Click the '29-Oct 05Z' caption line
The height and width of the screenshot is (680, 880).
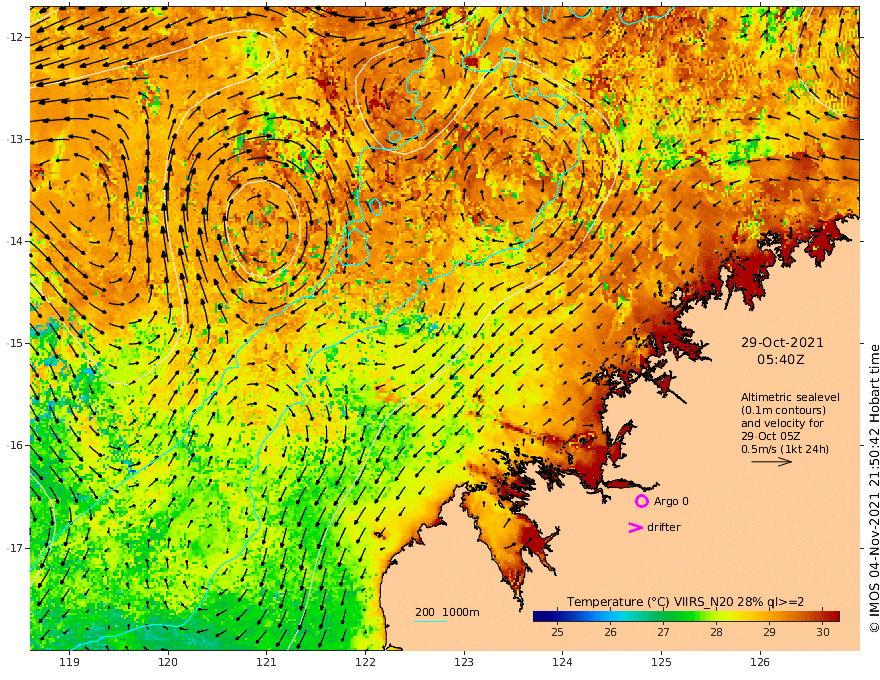point(771,436)
